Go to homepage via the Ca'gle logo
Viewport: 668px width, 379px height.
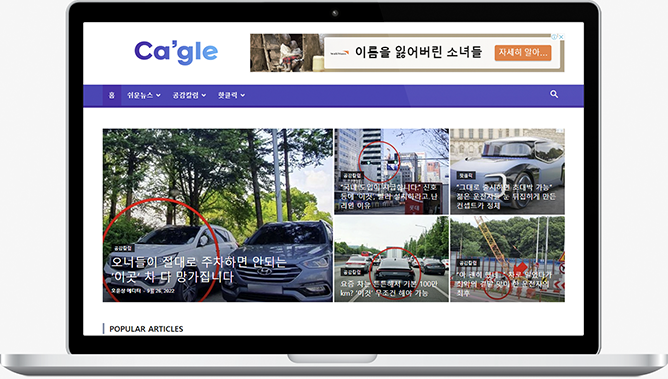[x=176, y=52]
